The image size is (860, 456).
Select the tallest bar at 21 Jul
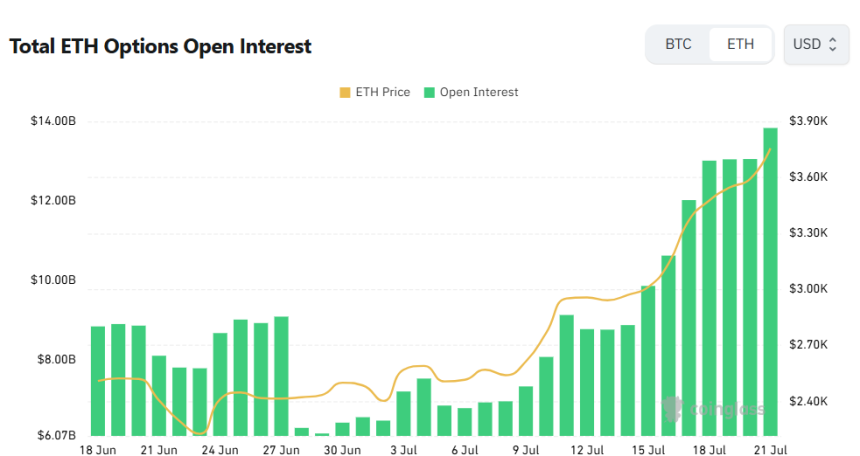click(770, 282)
